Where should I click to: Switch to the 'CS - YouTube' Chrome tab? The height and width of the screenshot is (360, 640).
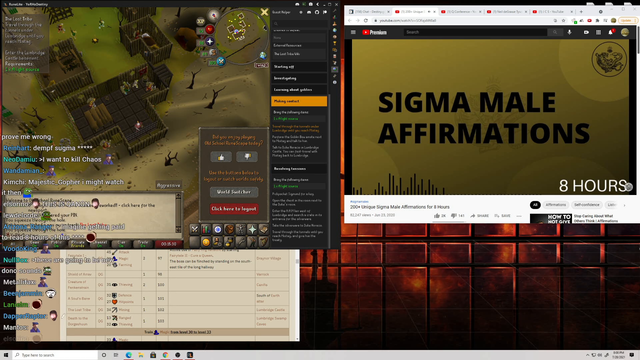pos(552,11)
